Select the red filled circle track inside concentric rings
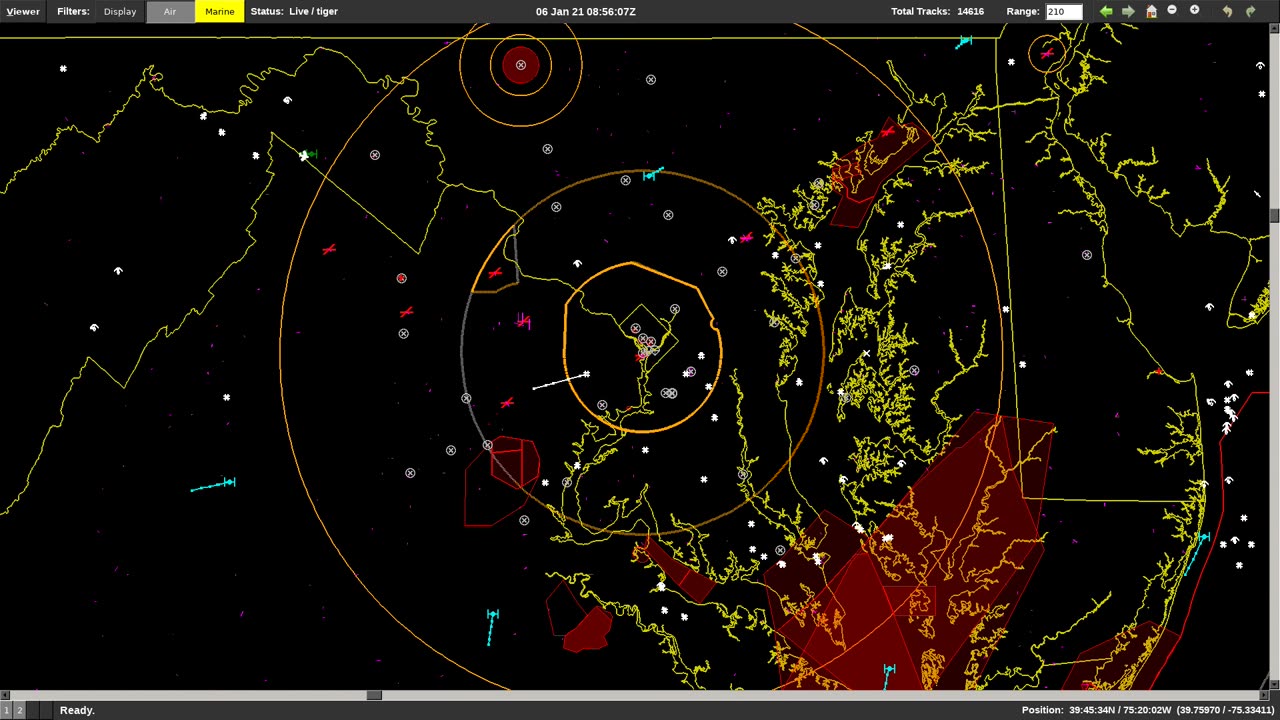Screen dimensions: 1280x720 point(521,65)
